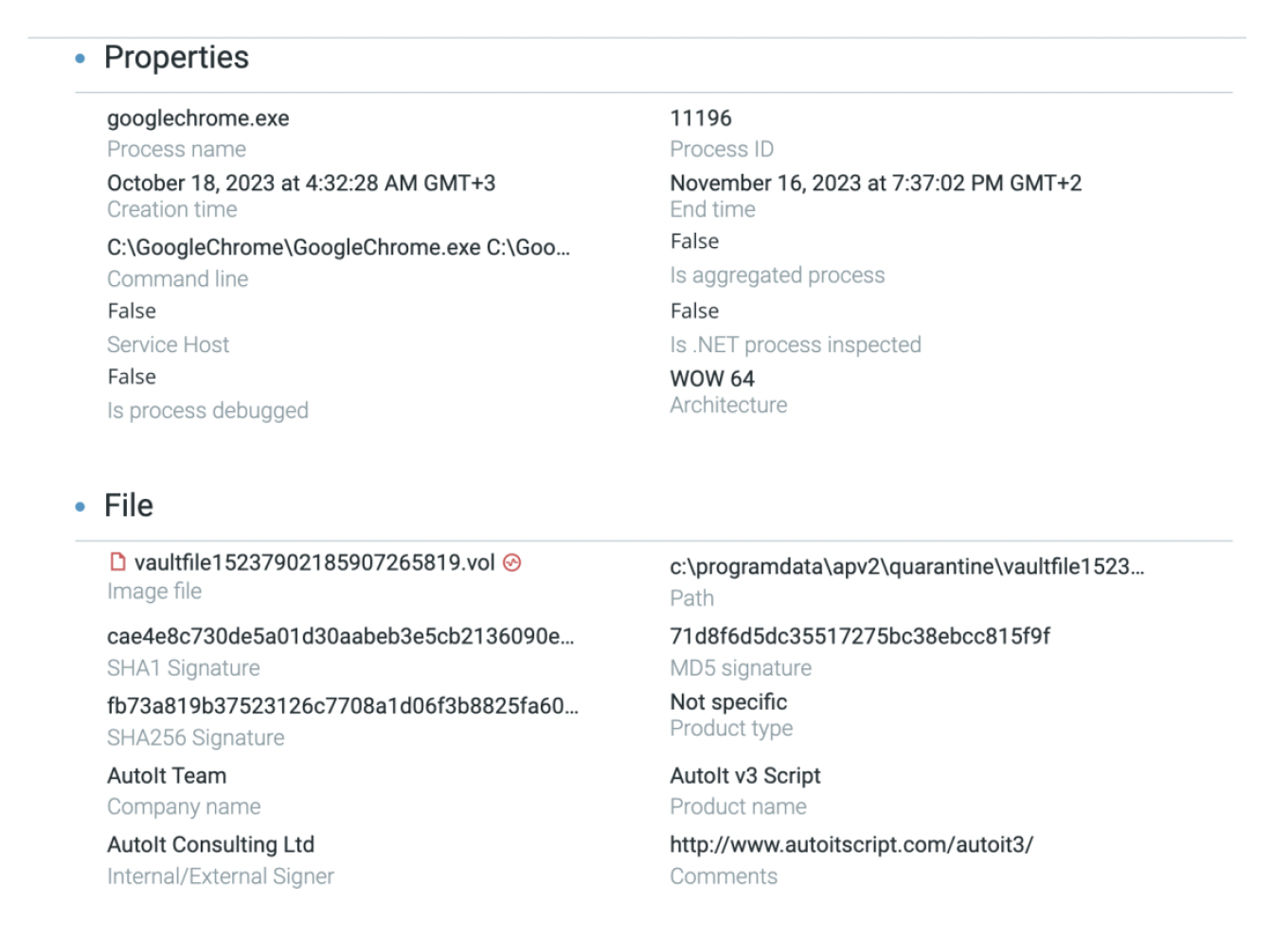Screen dimensions: 1288x939
Task: Click the AutoIt v3 Script product name
Action: [x=745, y=776]
